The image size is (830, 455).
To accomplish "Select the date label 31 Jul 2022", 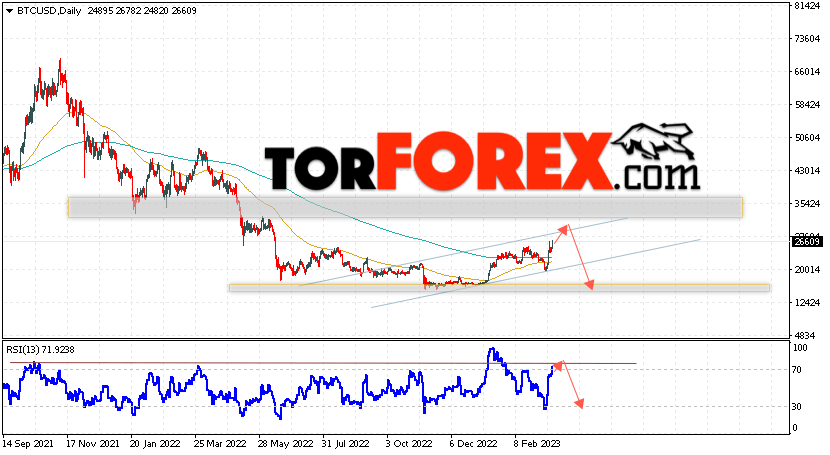I will (346, 443).
